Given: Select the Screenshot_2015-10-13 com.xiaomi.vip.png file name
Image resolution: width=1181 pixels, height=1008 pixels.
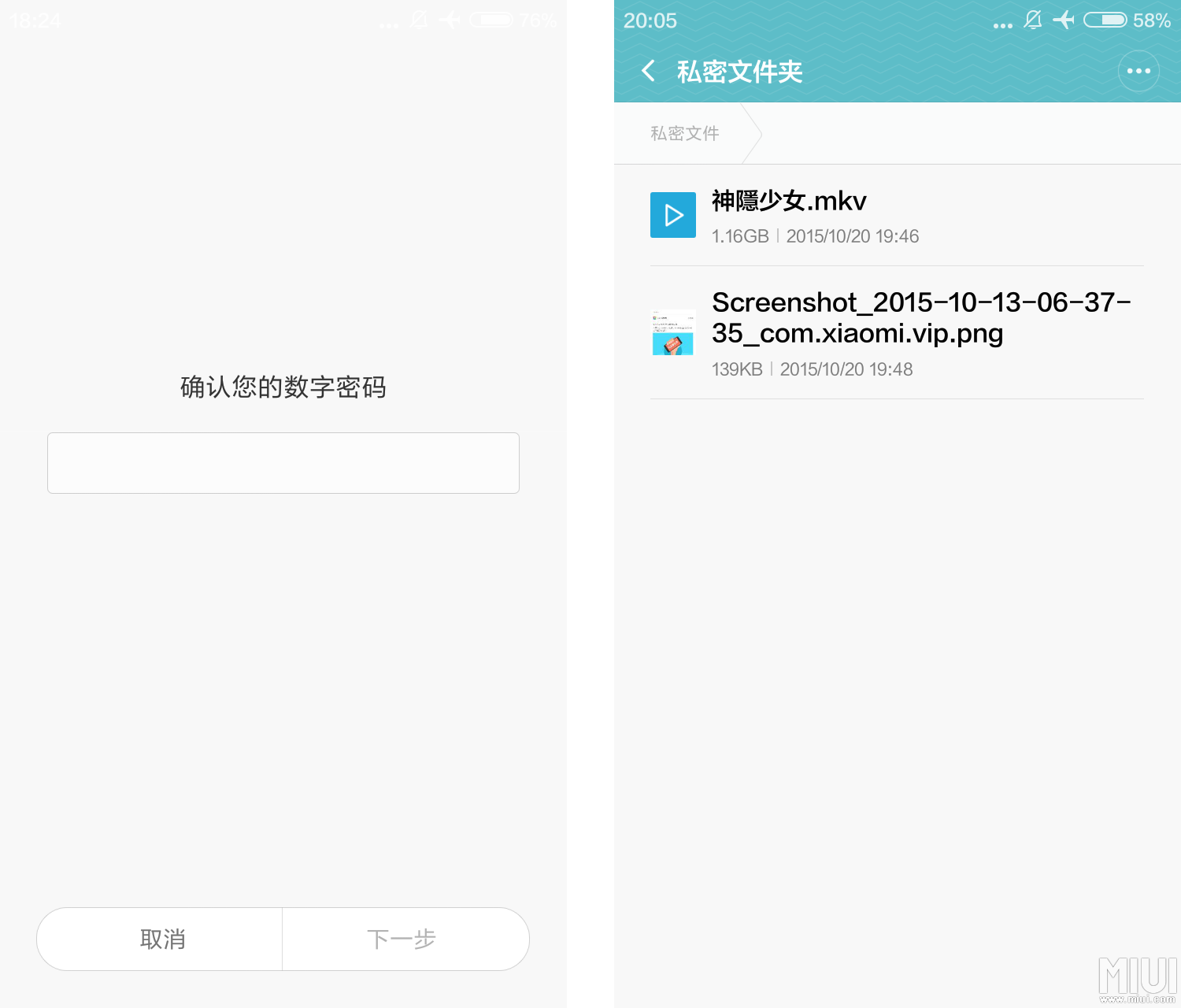Looking at the screenshot, I should pos(921,317).
